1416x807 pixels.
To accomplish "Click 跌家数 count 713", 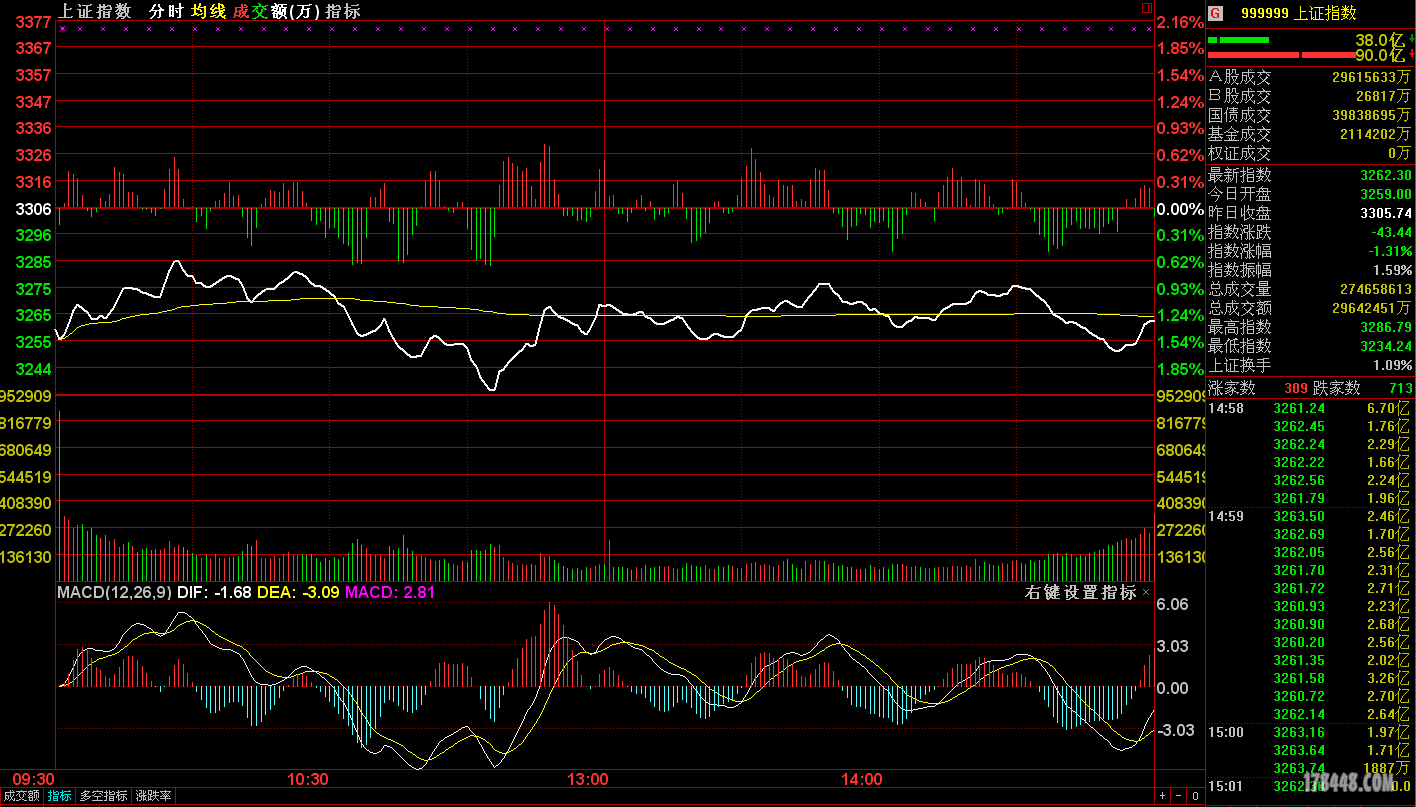I will pos(1401,388).
